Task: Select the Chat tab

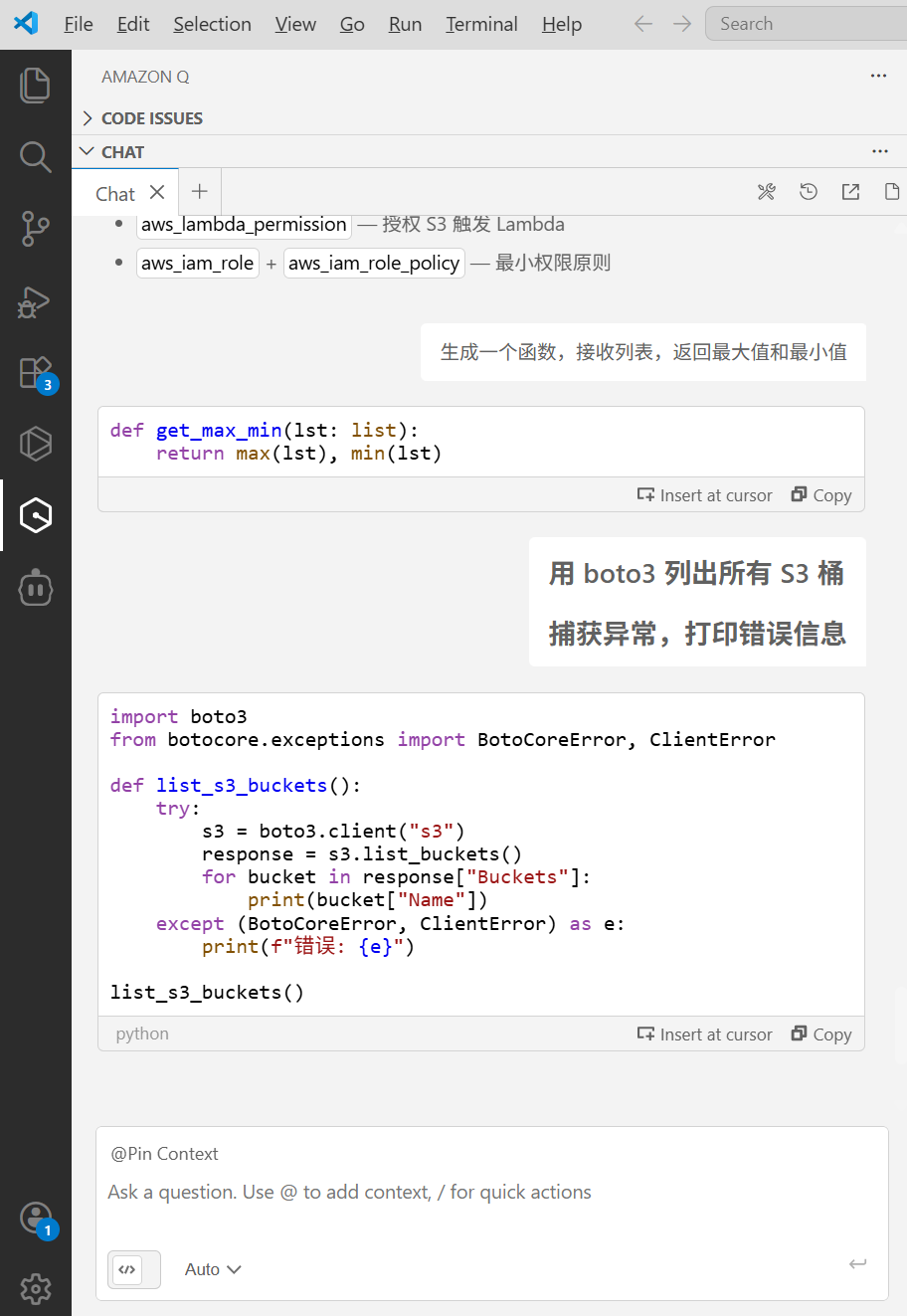Action: (115, 193)
